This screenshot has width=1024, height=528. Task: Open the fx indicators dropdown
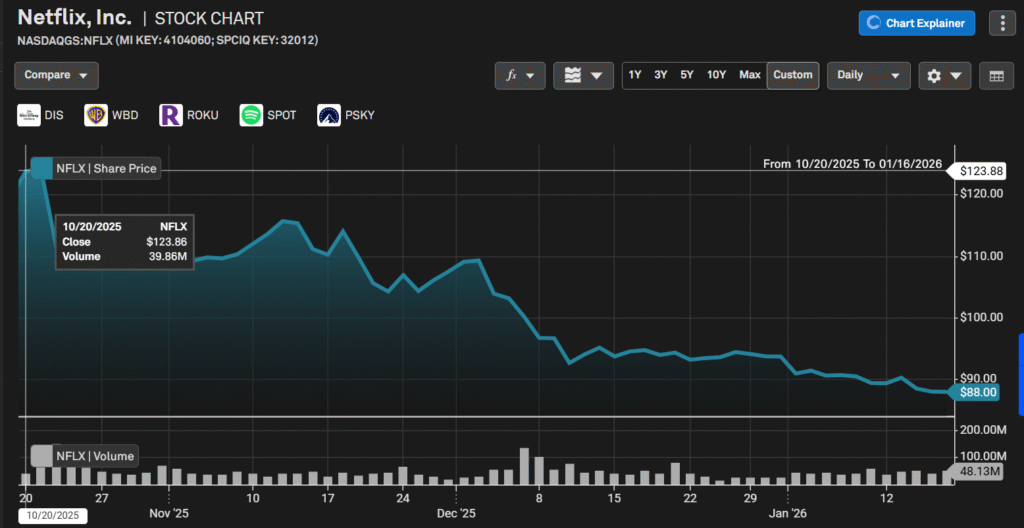tap(520, 76)
